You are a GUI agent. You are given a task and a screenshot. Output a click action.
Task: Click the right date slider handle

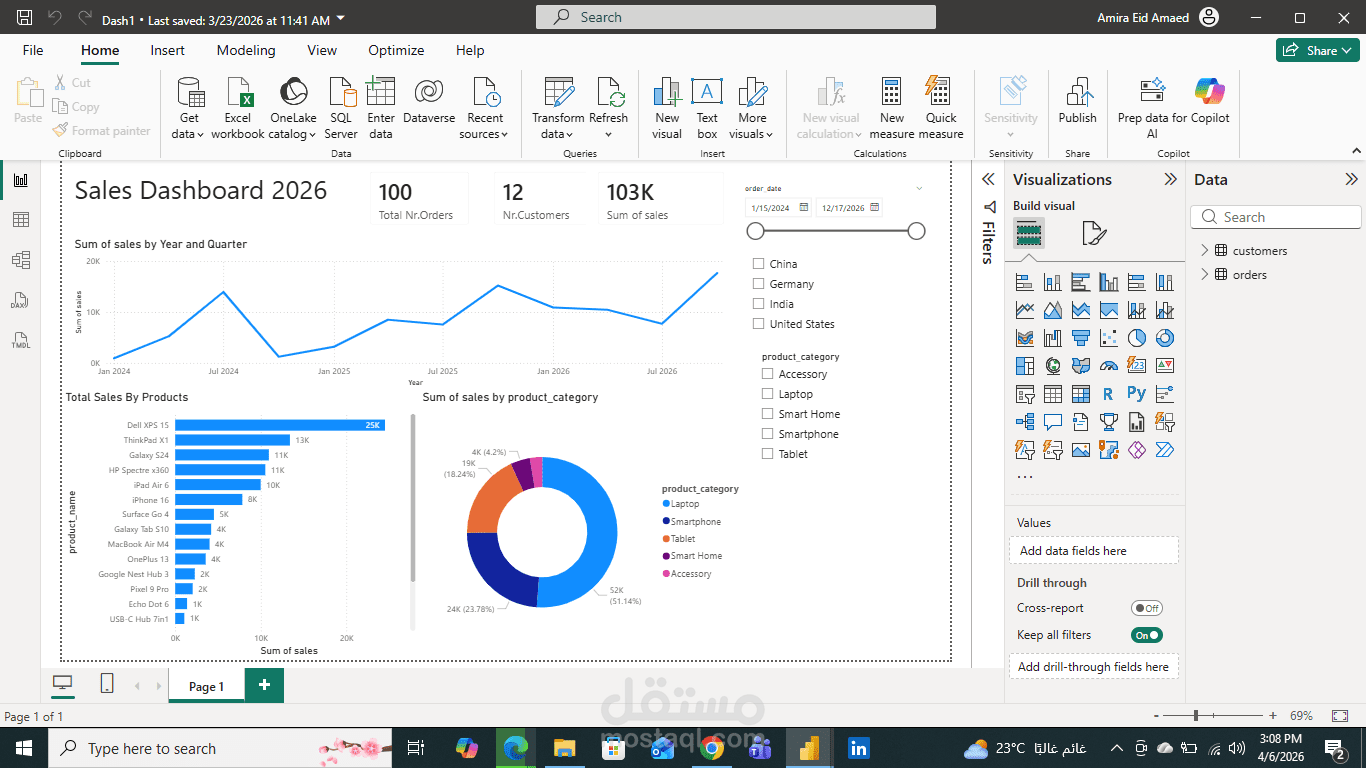916,231
